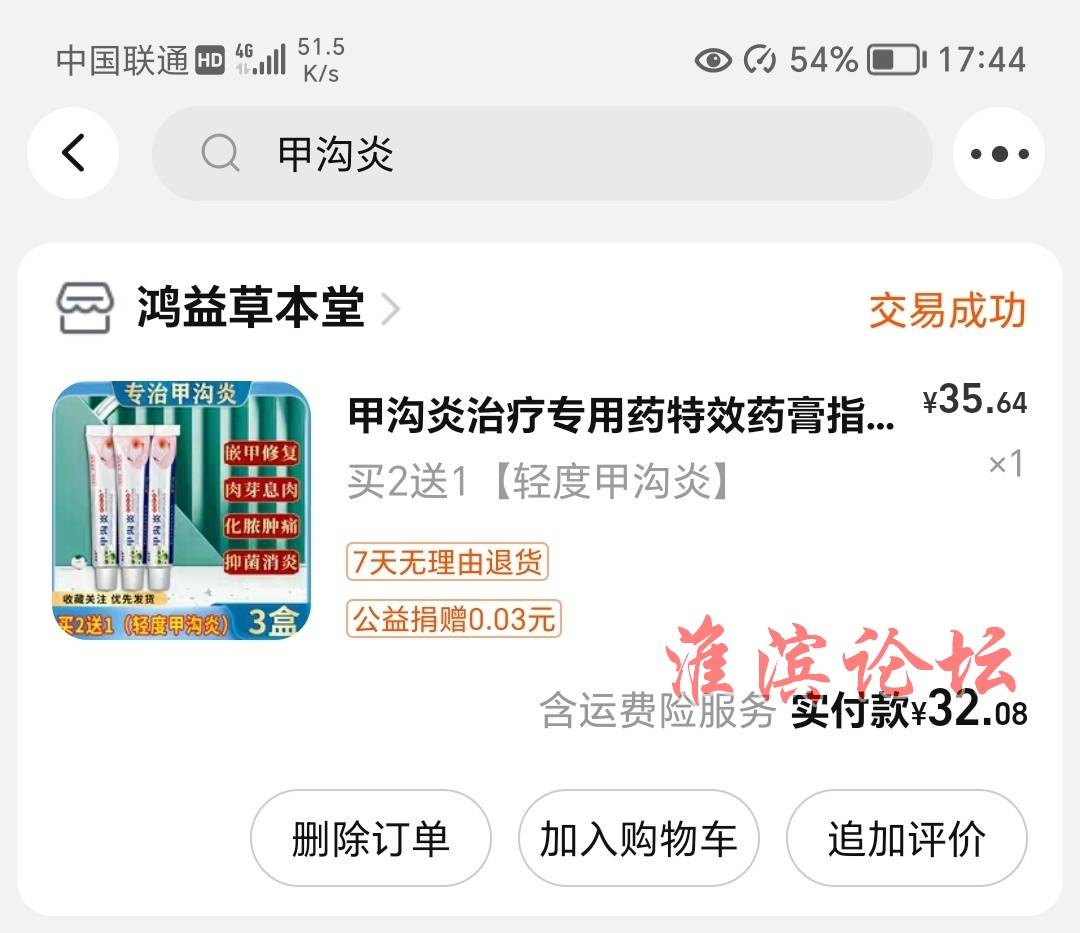
Task: Tap the shop storefront icon
Action: [x=85, y=308]
